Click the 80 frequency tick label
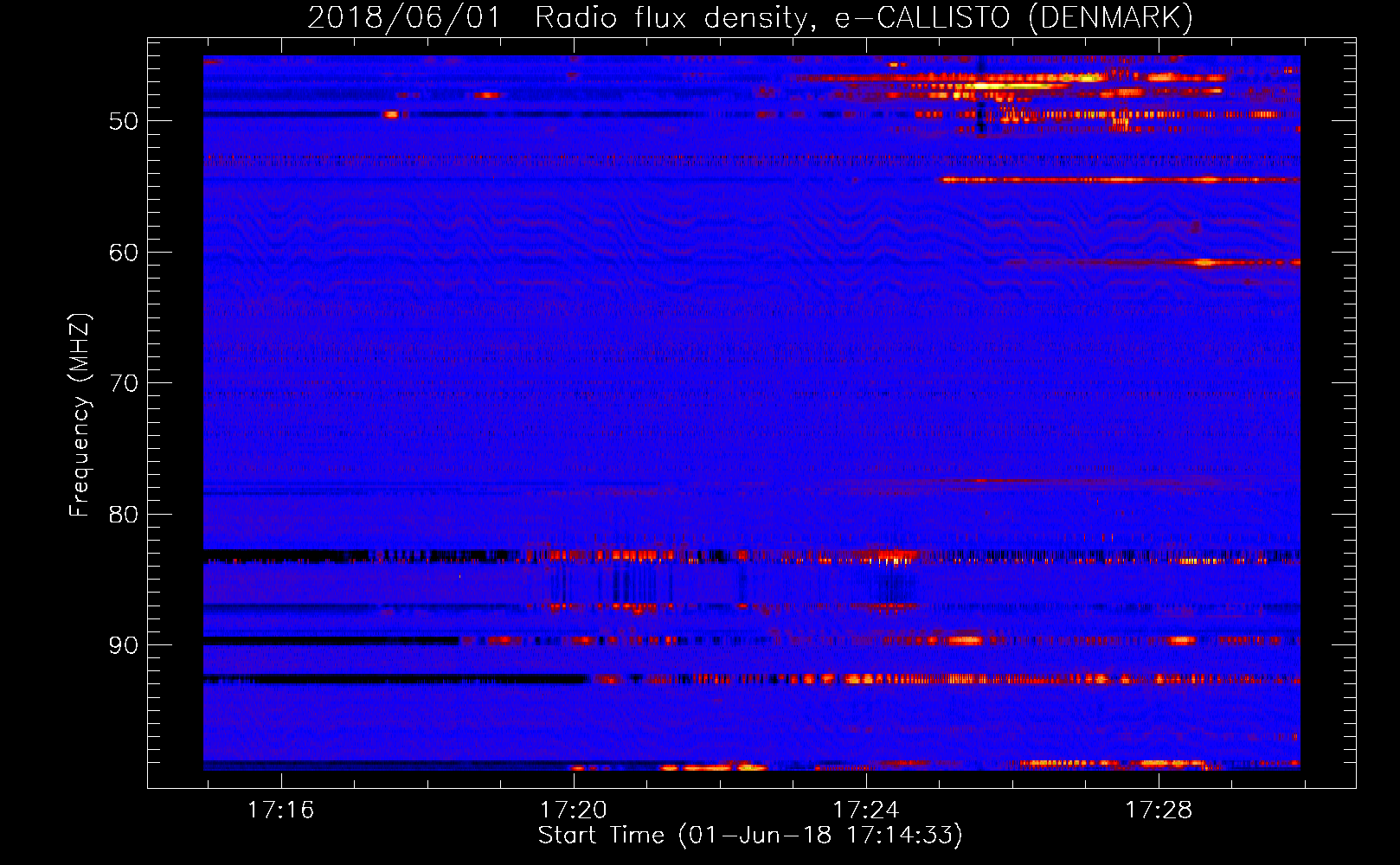The height and width of the screenshot is (865, 1400). (124, 515)
